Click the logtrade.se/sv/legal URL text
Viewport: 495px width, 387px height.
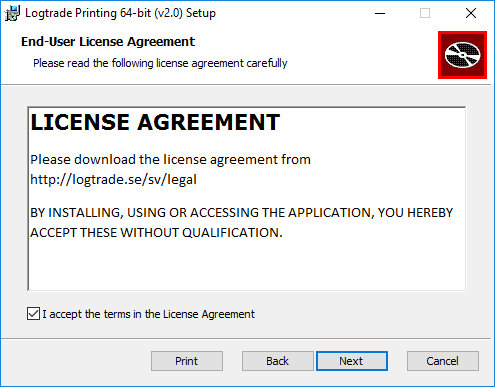[x=113, y=179]
